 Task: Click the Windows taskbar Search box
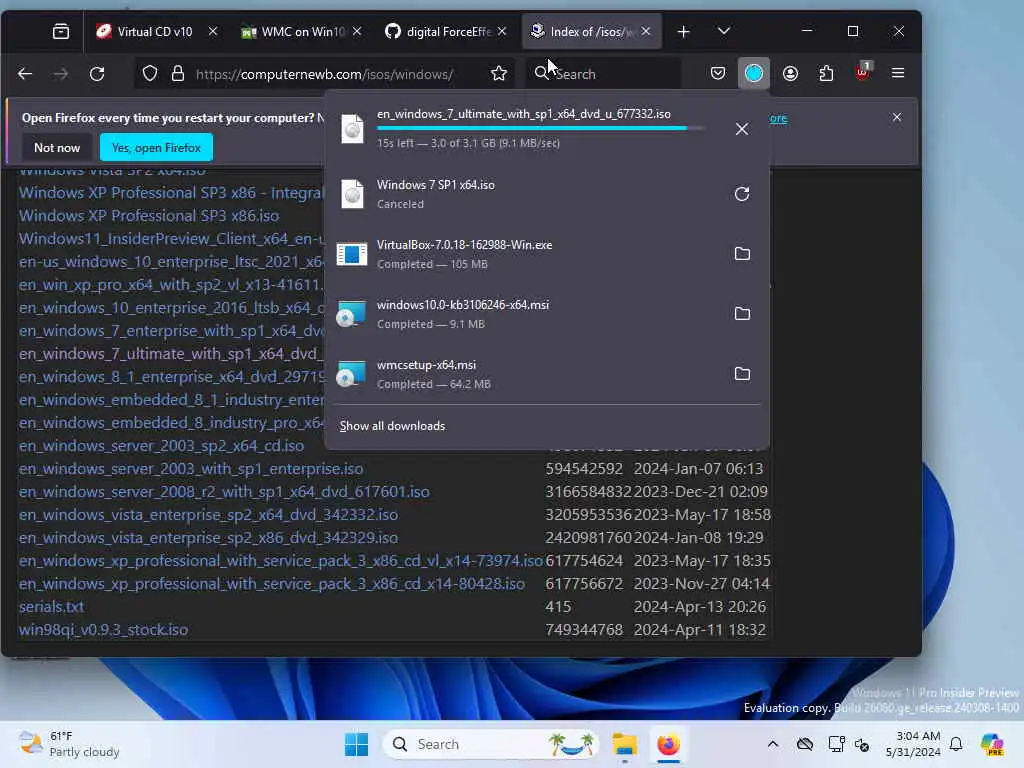point(491,744)
